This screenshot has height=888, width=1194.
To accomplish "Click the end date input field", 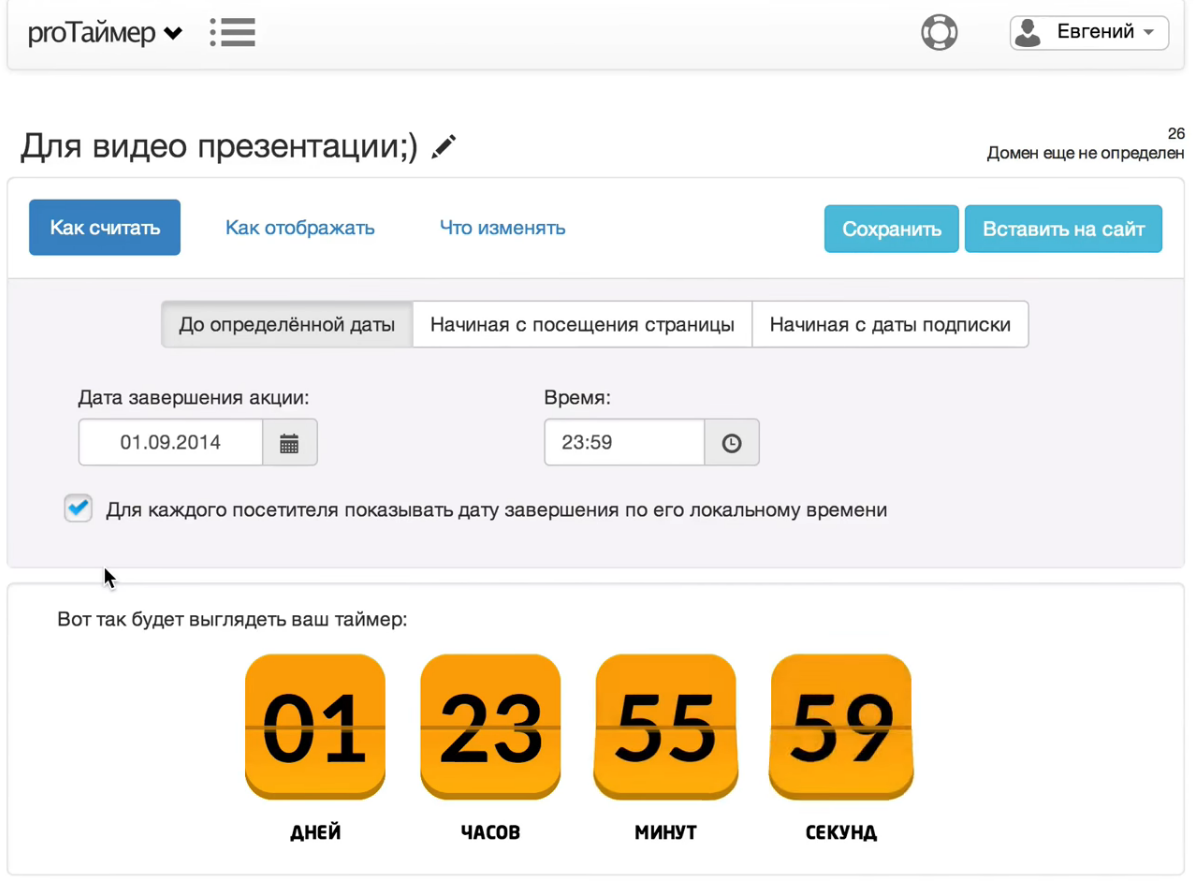I will click(x=171, y=442).
